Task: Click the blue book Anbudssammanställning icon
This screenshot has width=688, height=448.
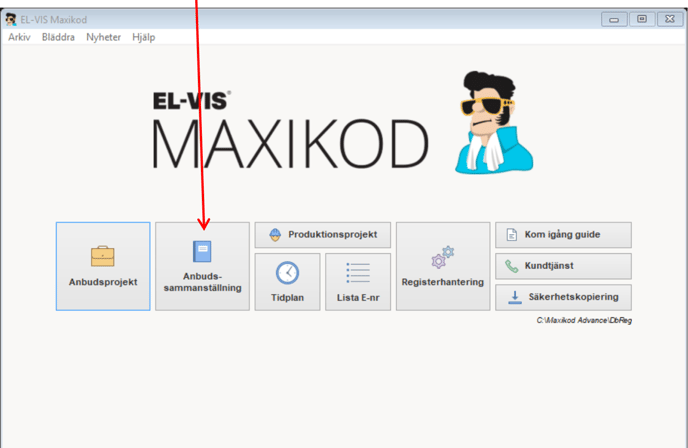Action: point(202,251)
